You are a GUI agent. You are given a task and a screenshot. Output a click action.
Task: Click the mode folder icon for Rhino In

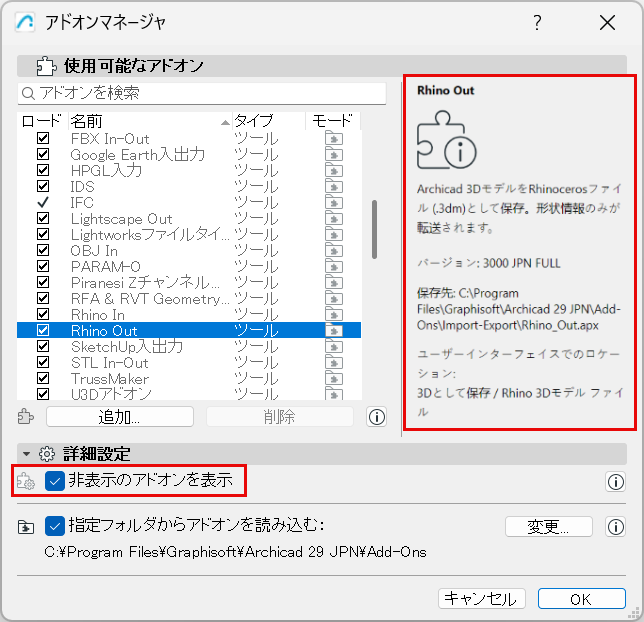point(334,315)
